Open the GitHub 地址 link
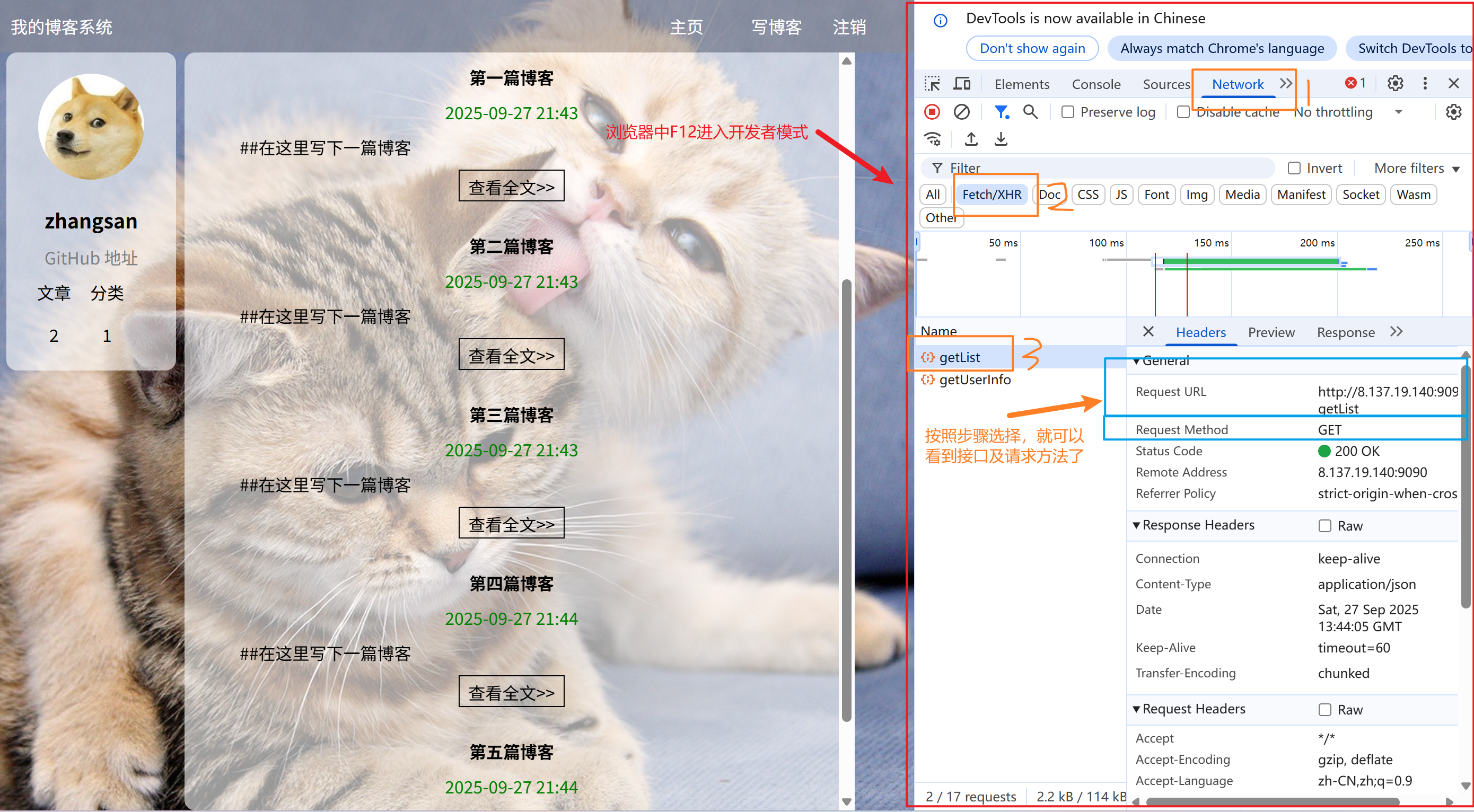This screenshot has height=812, width=1474. tap(91, 259)
